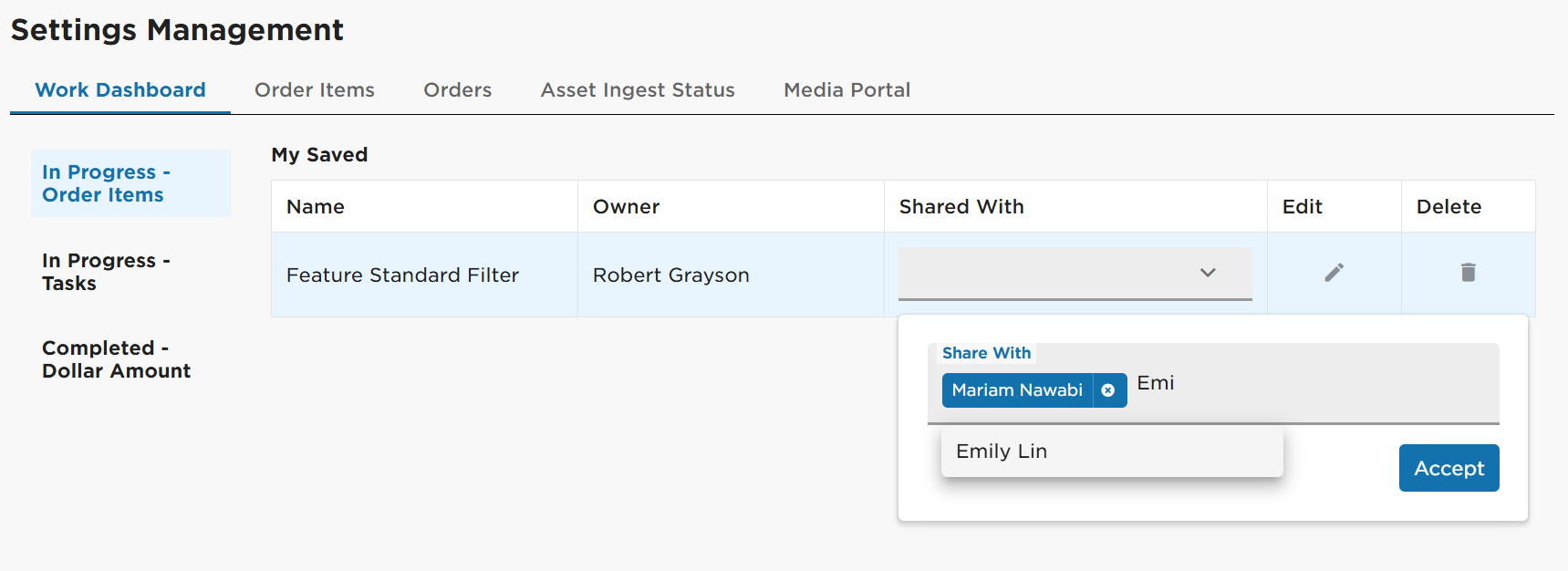
Task: Click the Edit column header
Action: tap(1334, 206)
